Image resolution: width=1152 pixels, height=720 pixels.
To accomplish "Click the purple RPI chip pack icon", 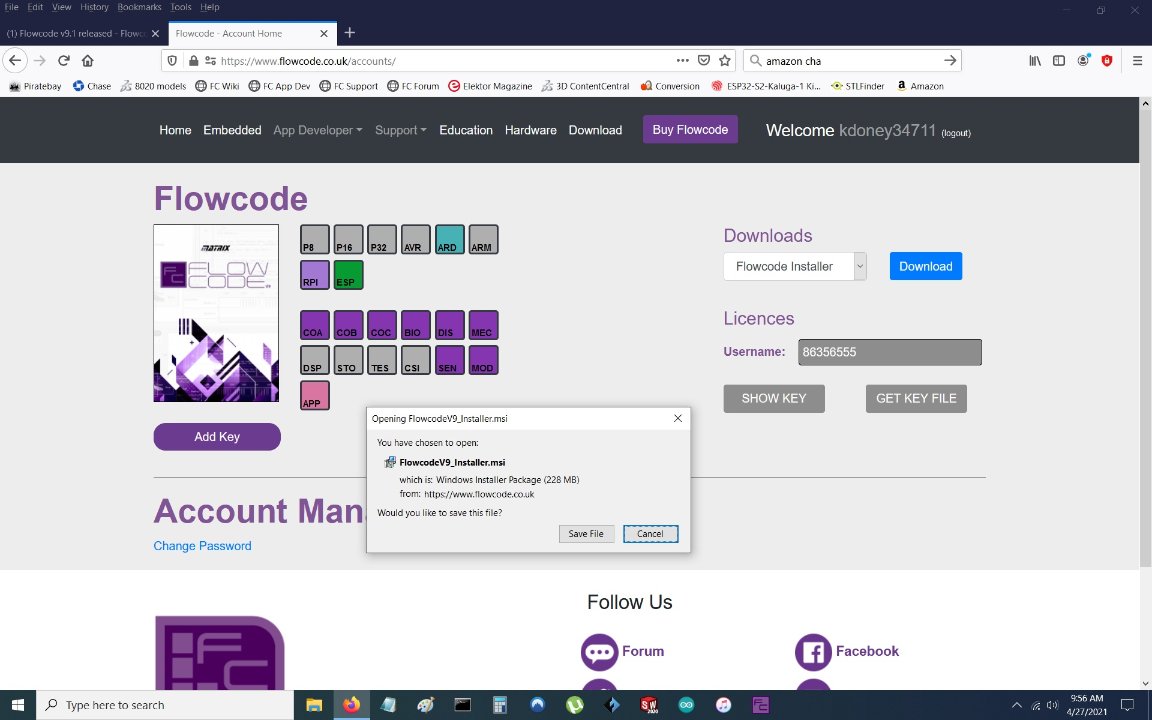I will [x=314, y=275].
